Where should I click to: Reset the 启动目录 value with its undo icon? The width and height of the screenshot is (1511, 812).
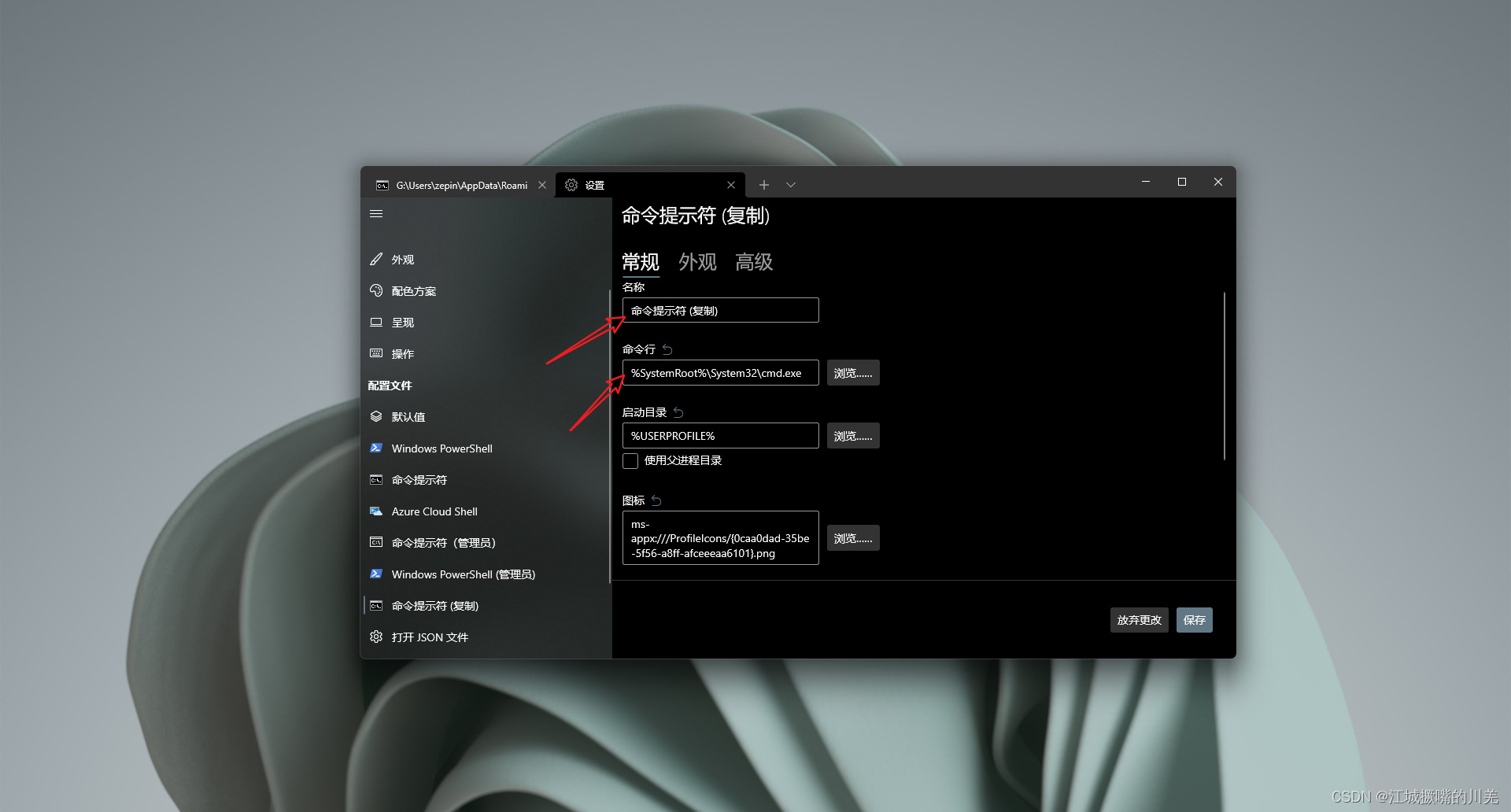pos(678,412)
